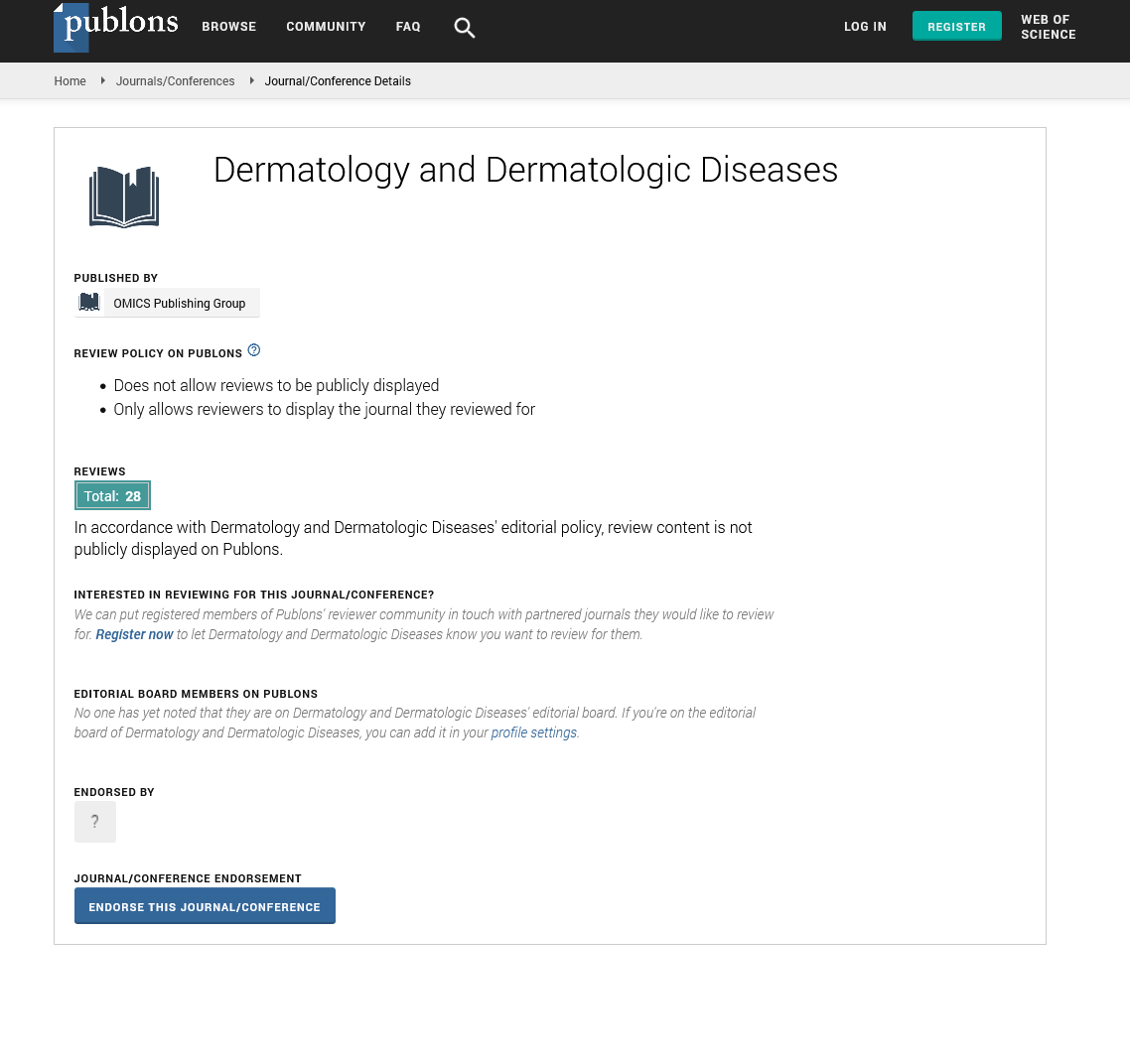Go to Home breadcrumb
Image resolution: width=1130 pixels, height=1064 pixels.
pos(70,81)
